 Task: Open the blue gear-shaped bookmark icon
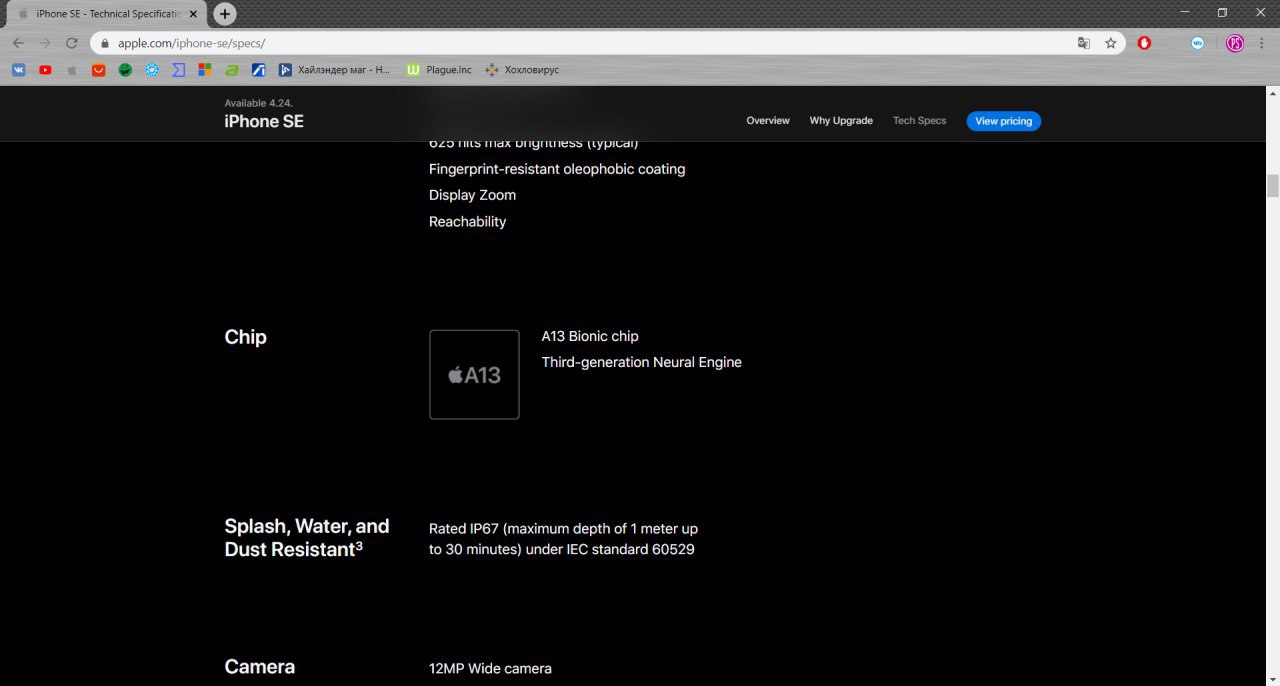152,70
